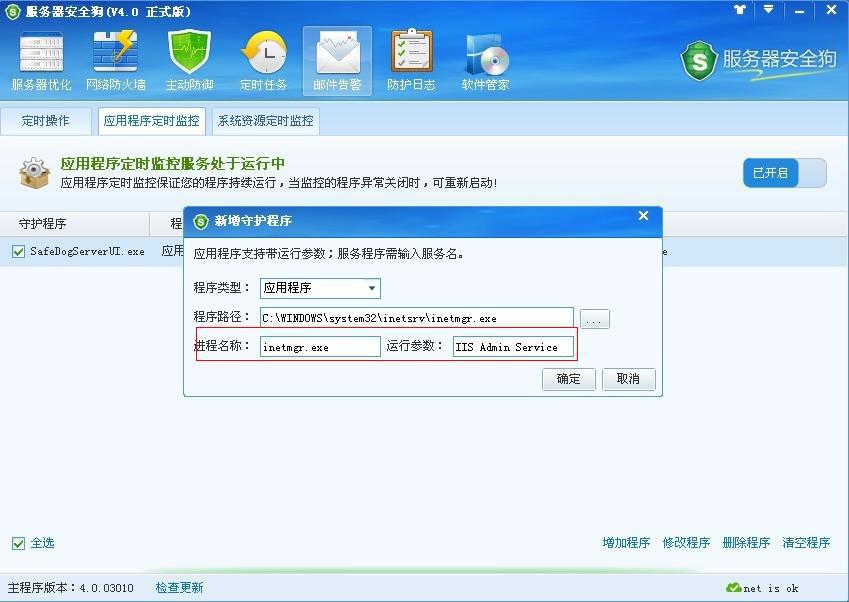This screenshot has height=602, width=849.
Task: Uncheck the SafeDogServerUI.exe entry
Action: click(x=18, y=251)
